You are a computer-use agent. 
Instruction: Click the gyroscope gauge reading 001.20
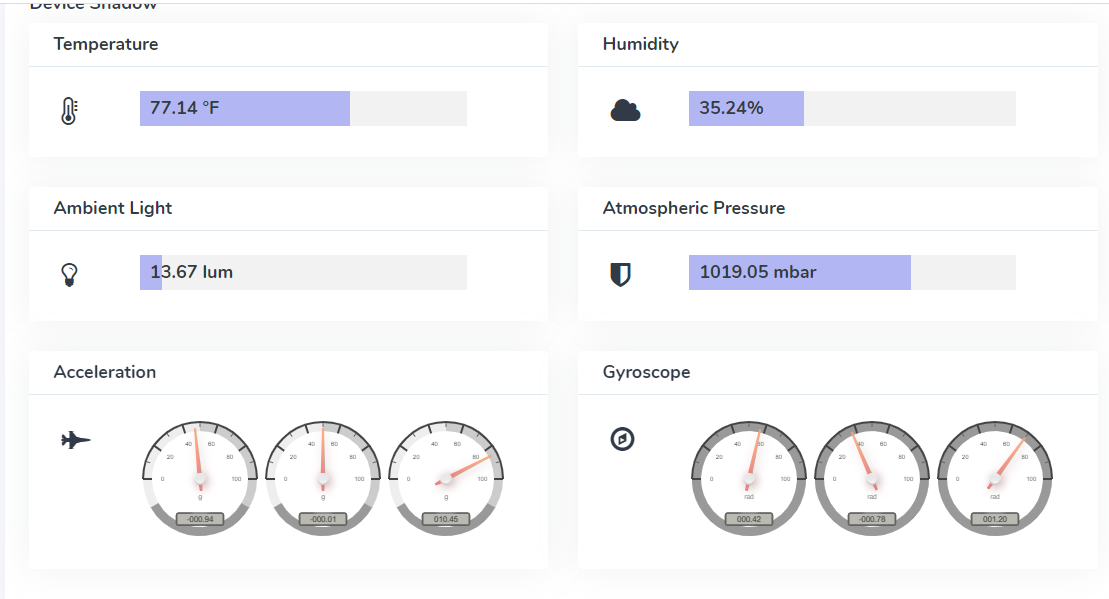click(x=995, y=476)
